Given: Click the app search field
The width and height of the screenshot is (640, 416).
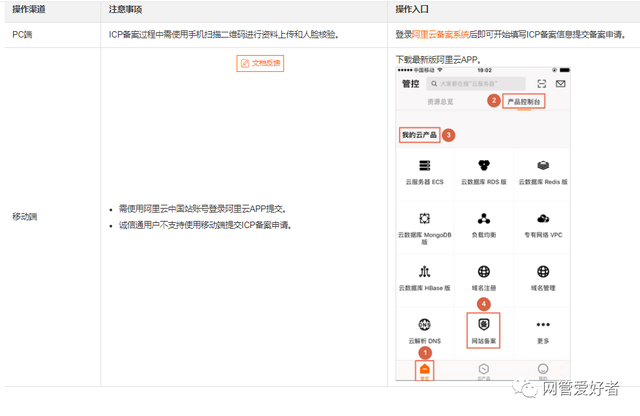Looking at the screenshot, I should coord(476,84).
